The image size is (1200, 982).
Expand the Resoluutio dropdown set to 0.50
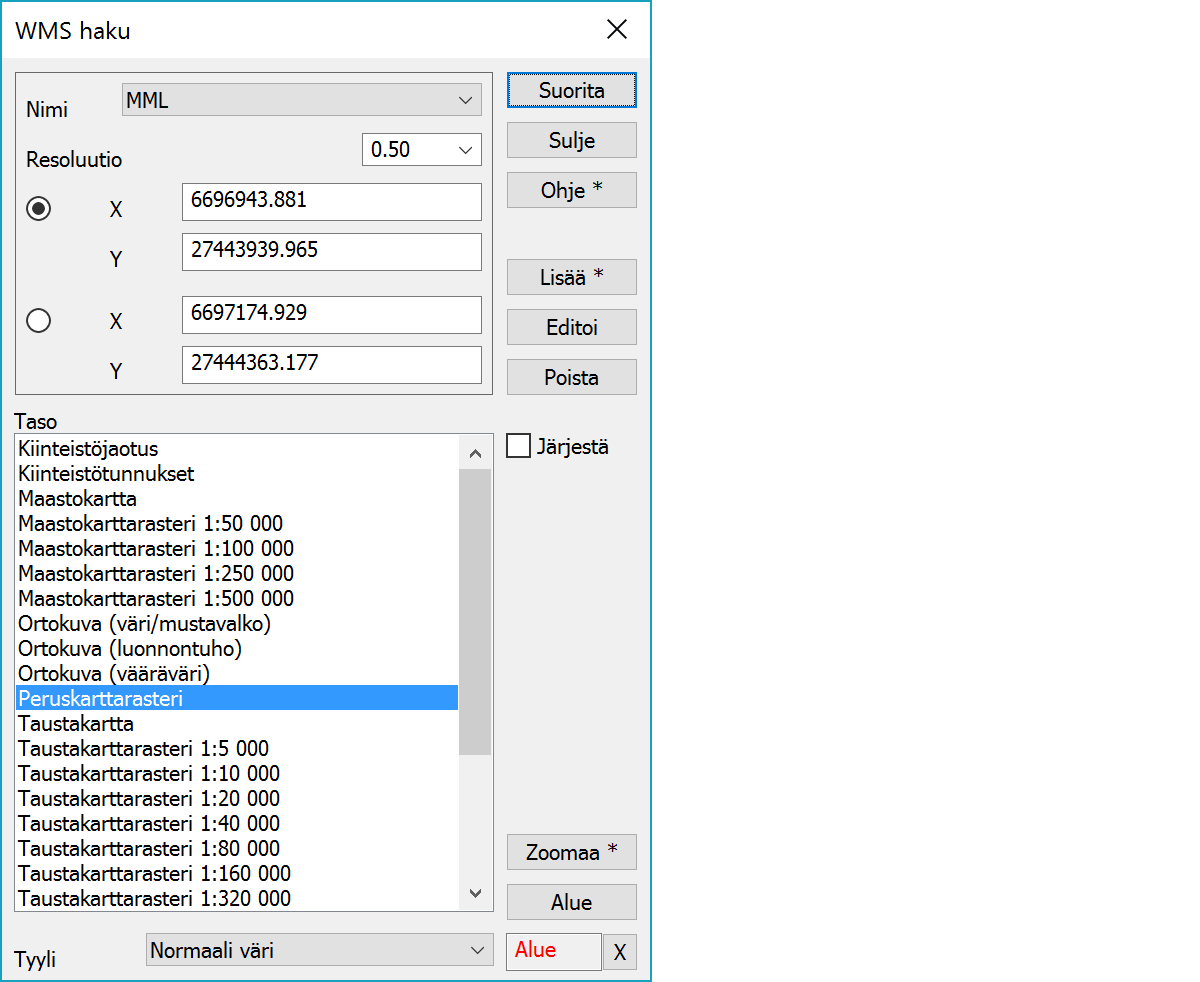point(421,150)
